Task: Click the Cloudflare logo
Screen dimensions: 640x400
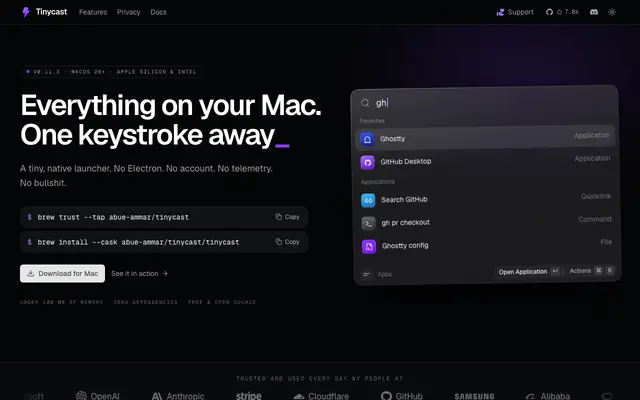Action: [321, 396]
